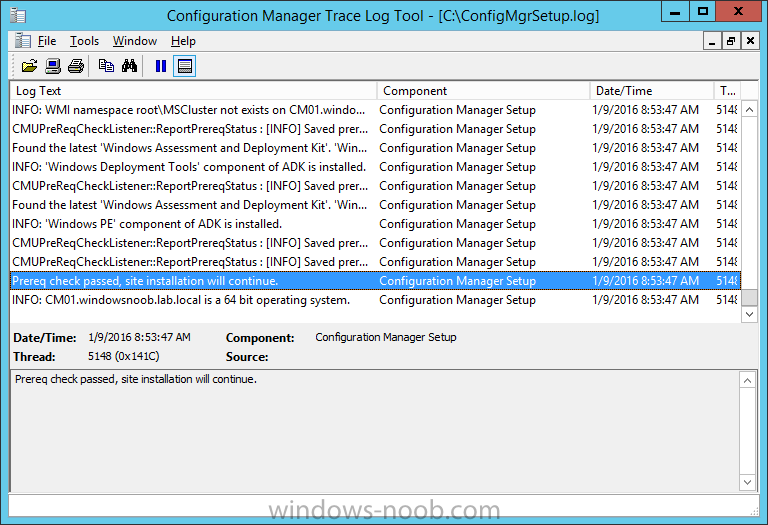This screenshot has height=525, width=768.
Task: Sort by Log Text column header
Action: click(x=193, y=91)
